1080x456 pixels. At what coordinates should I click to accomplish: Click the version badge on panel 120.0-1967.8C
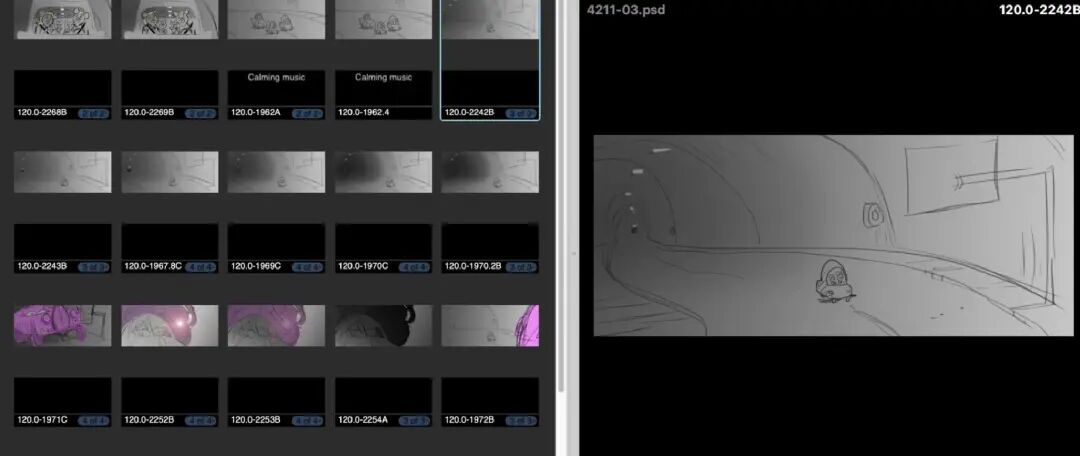(202, 266)
